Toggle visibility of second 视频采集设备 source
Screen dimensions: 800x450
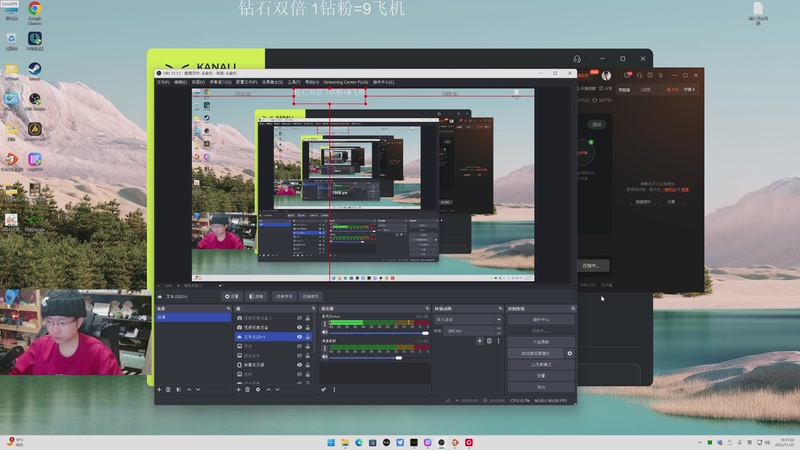tap(299, 327)
